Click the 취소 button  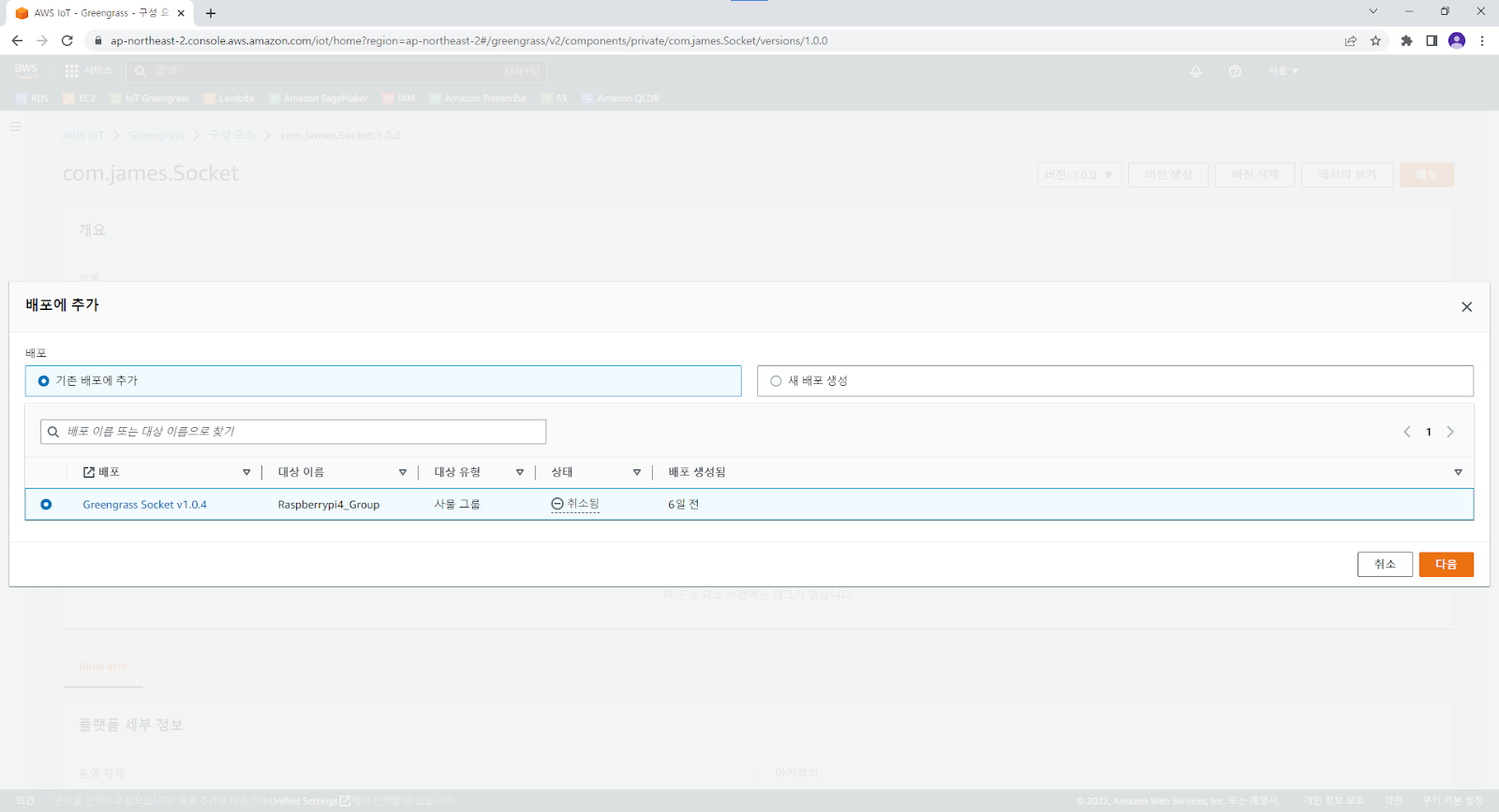1385,564
